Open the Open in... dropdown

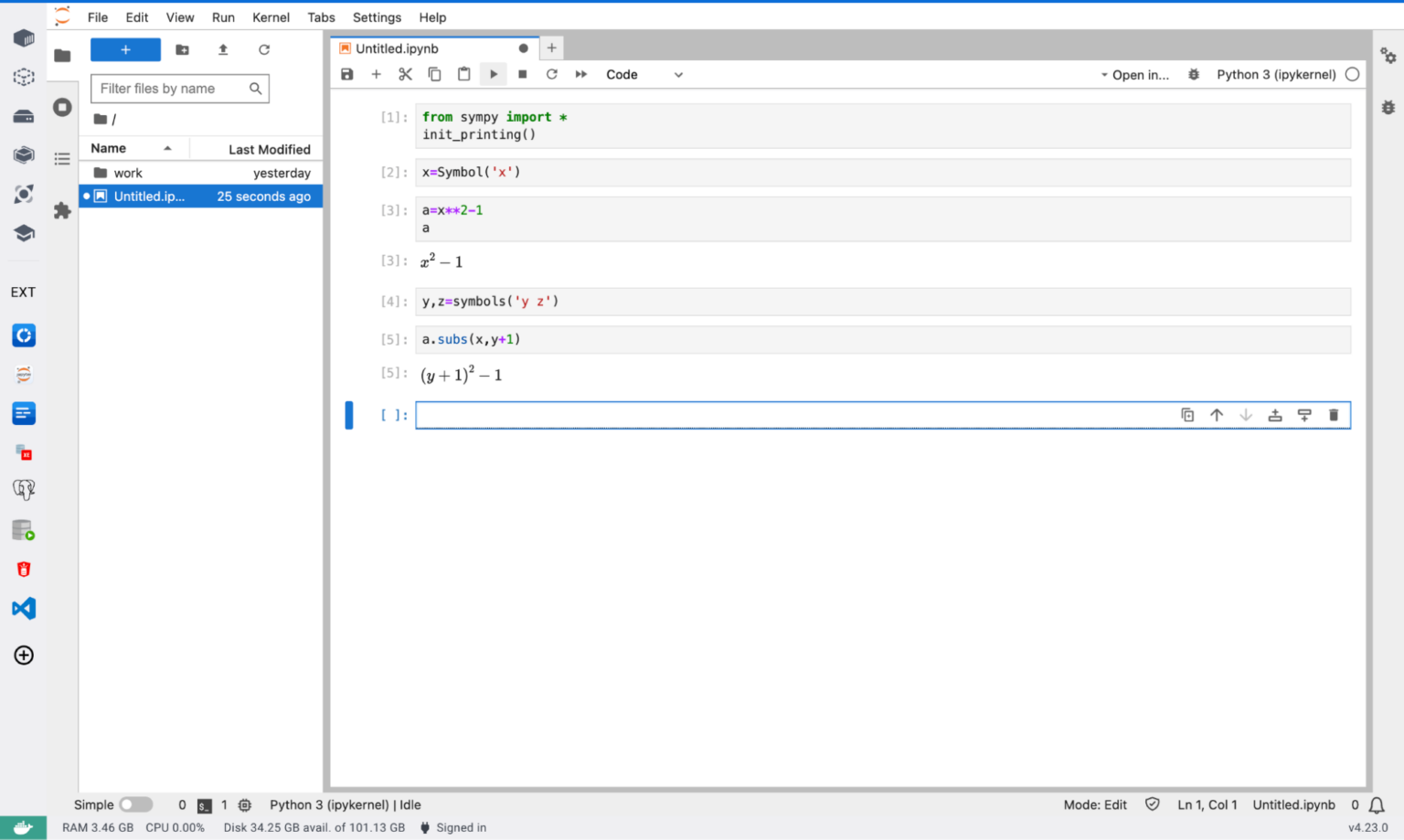[x=1140, y=74]
